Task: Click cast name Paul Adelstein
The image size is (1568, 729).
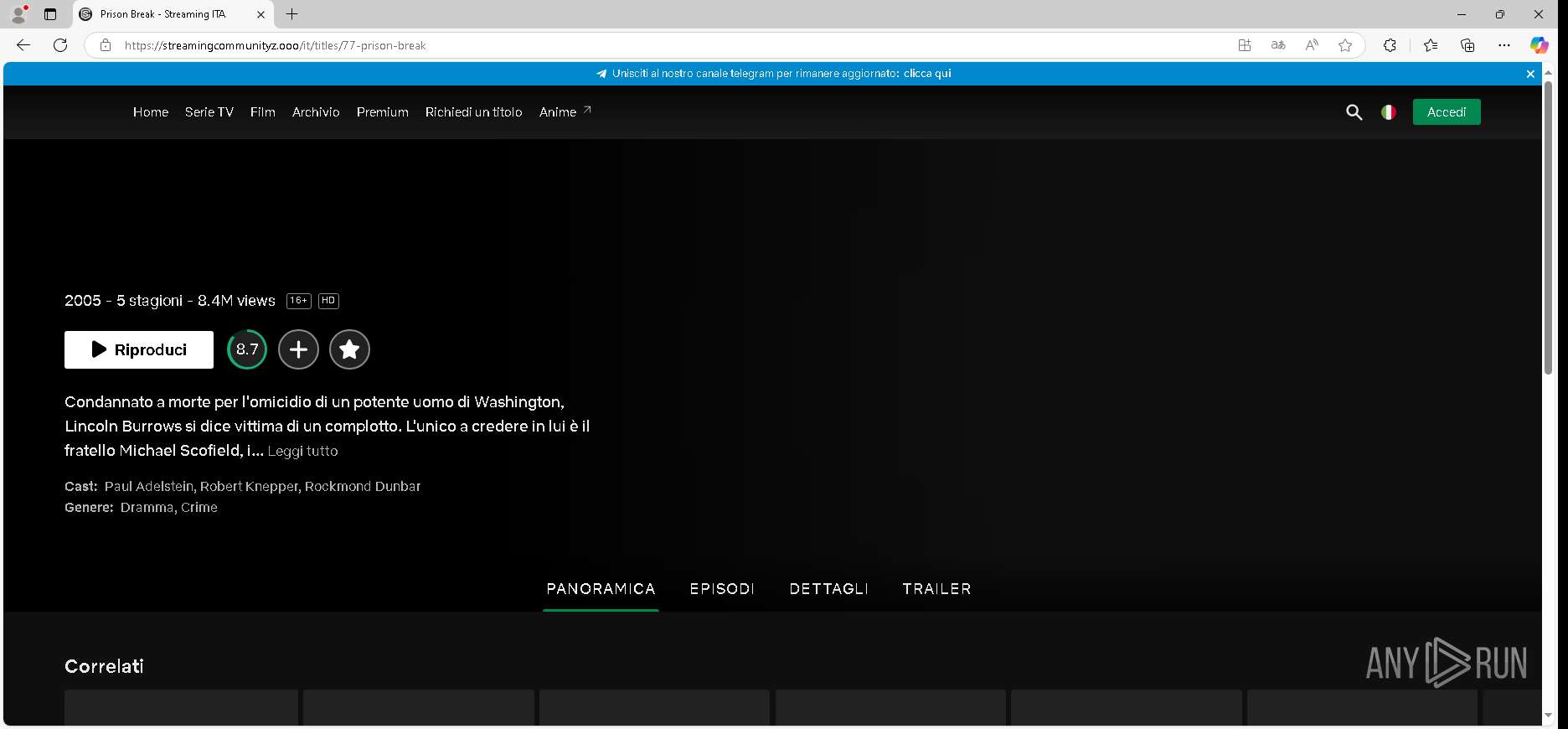Action: pyautogui.click(x=148, y=487)
